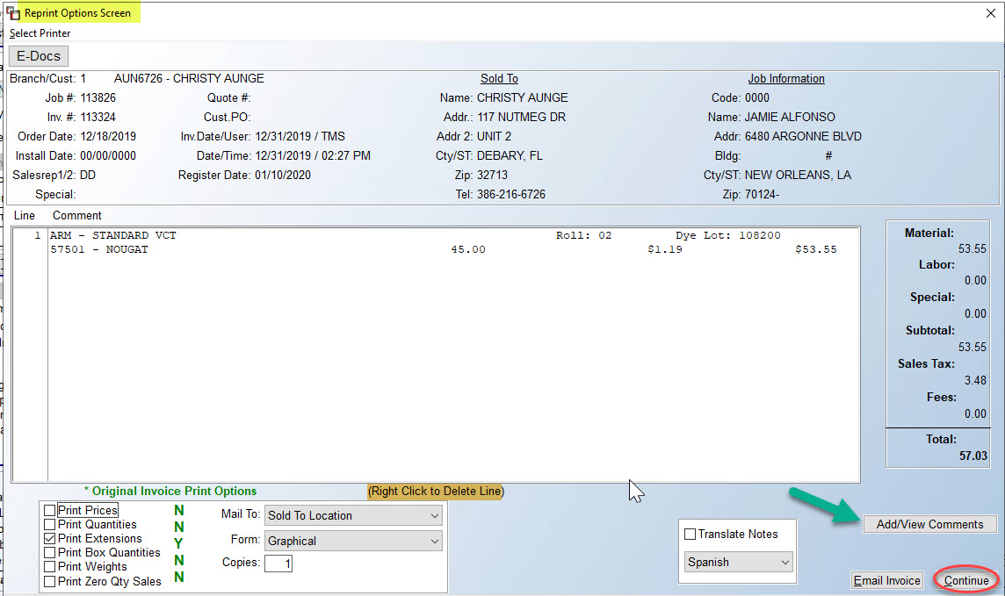Uncheck the Print Extensions checkbox
The image size is (1005, 596).
point(50,539)
